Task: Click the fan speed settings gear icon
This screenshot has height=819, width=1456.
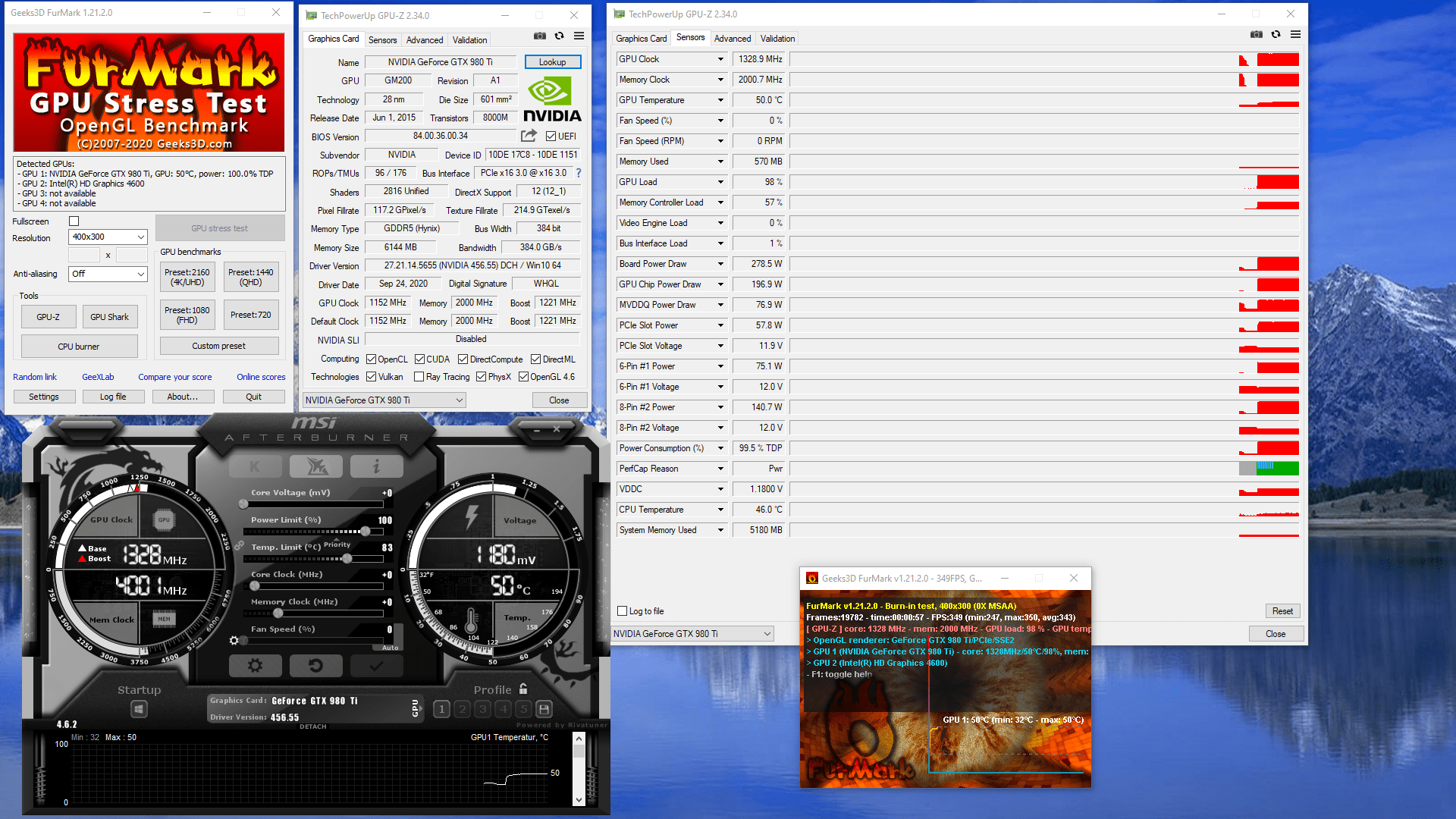Action: tap(234, 641)
